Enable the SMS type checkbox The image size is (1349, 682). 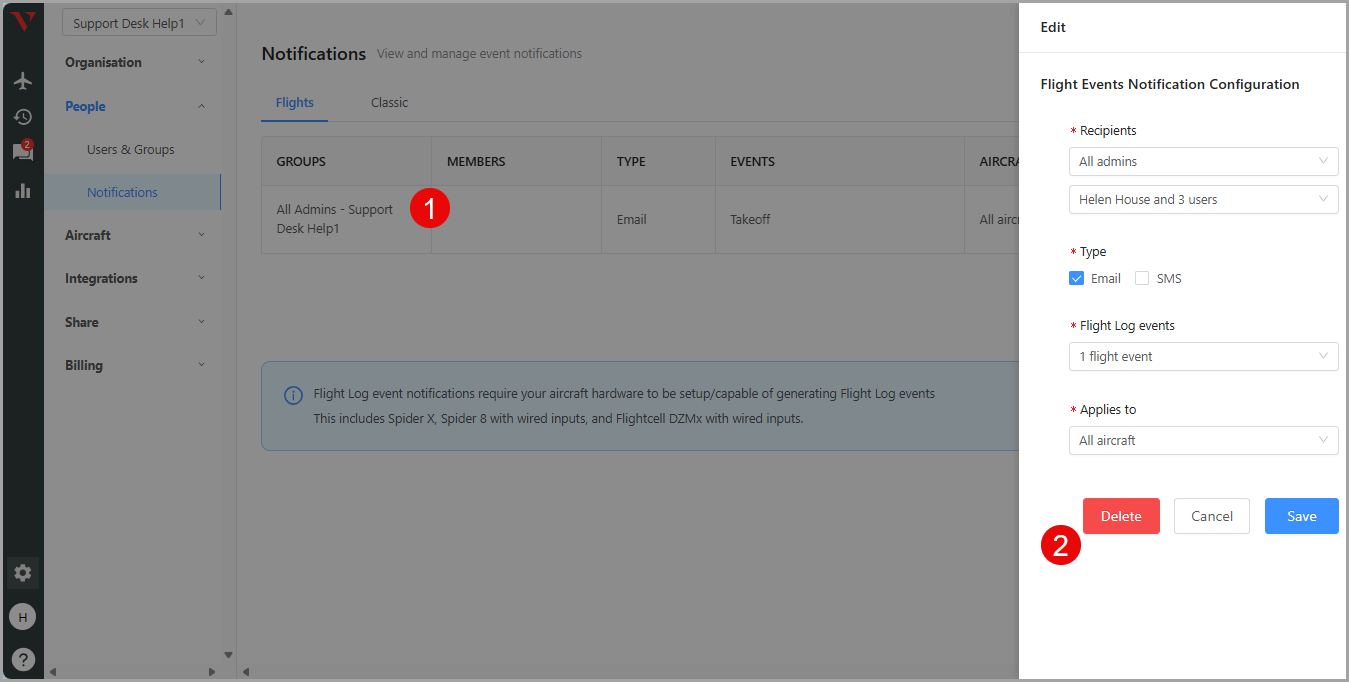pos(1142,279)
